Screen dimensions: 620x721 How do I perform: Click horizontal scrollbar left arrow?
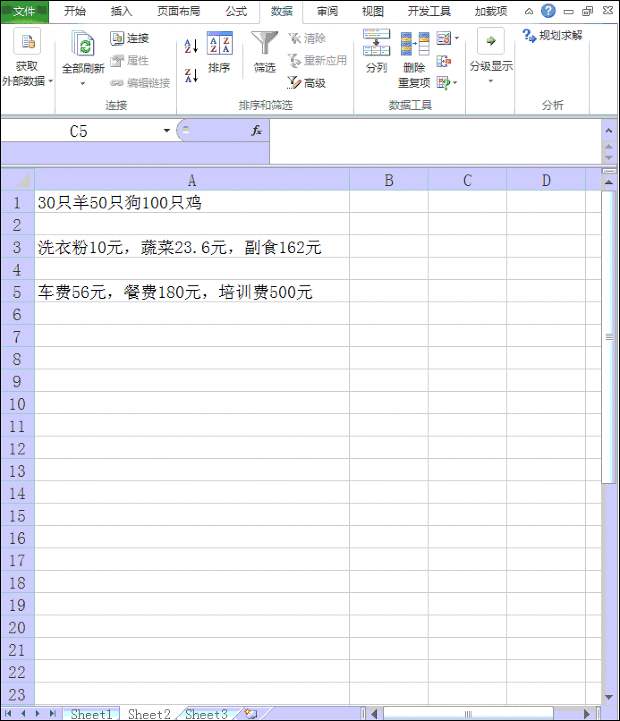(x=374, y=714)
